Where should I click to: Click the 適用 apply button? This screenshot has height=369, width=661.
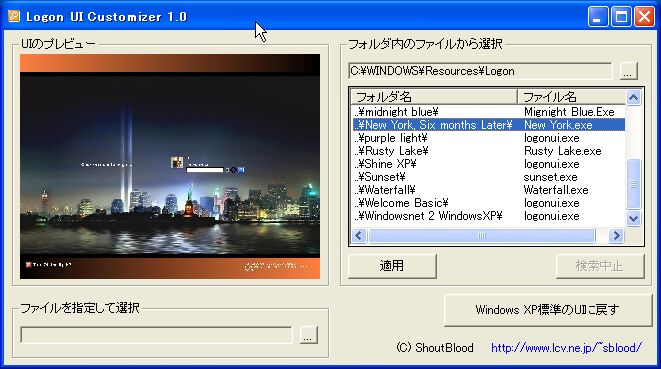392,266
